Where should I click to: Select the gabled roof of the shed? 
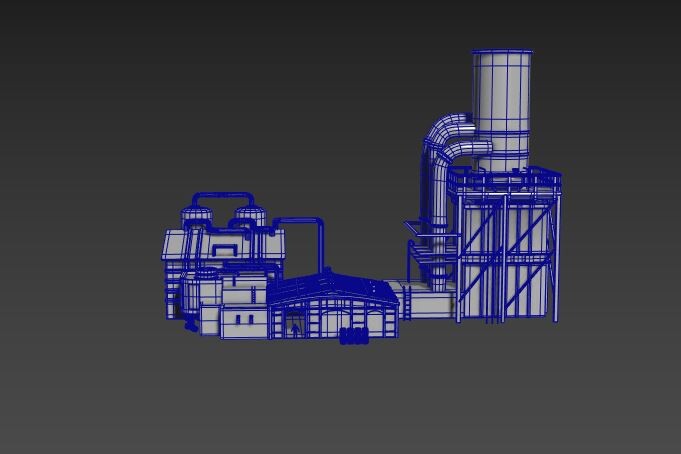[332, 288]
